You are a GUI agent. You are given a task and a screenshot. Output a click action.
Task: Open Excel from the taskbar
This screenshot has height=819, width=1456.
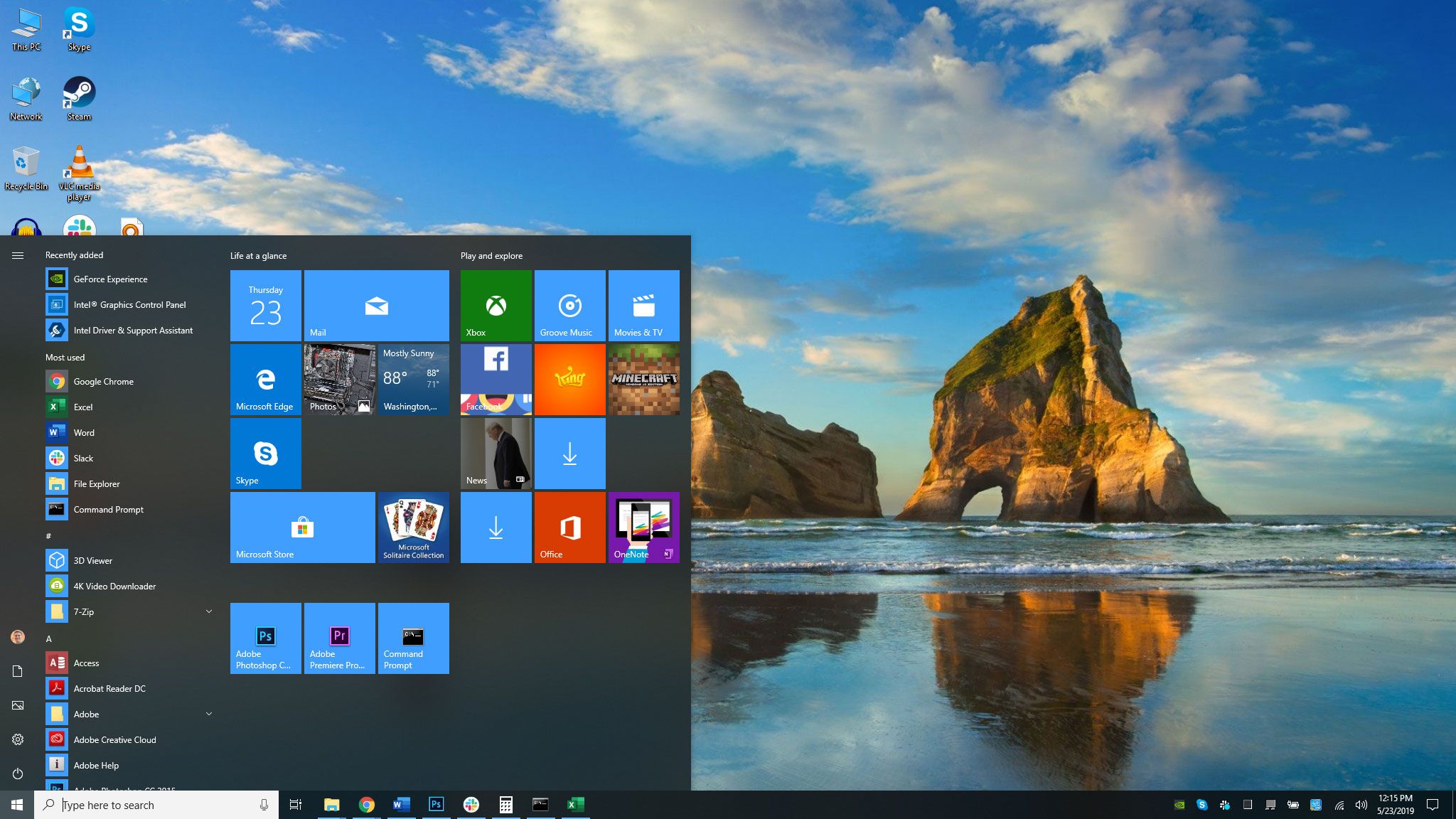pyautogui.click(x=575, y=804)
